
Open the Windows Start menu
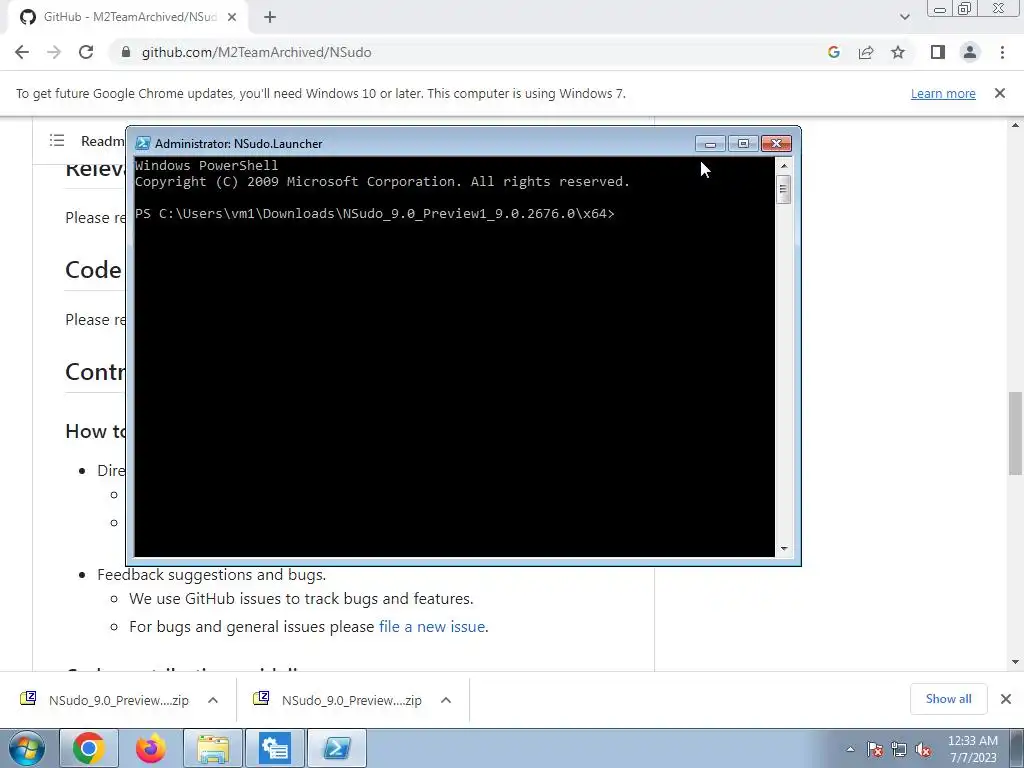pos(27,748)
